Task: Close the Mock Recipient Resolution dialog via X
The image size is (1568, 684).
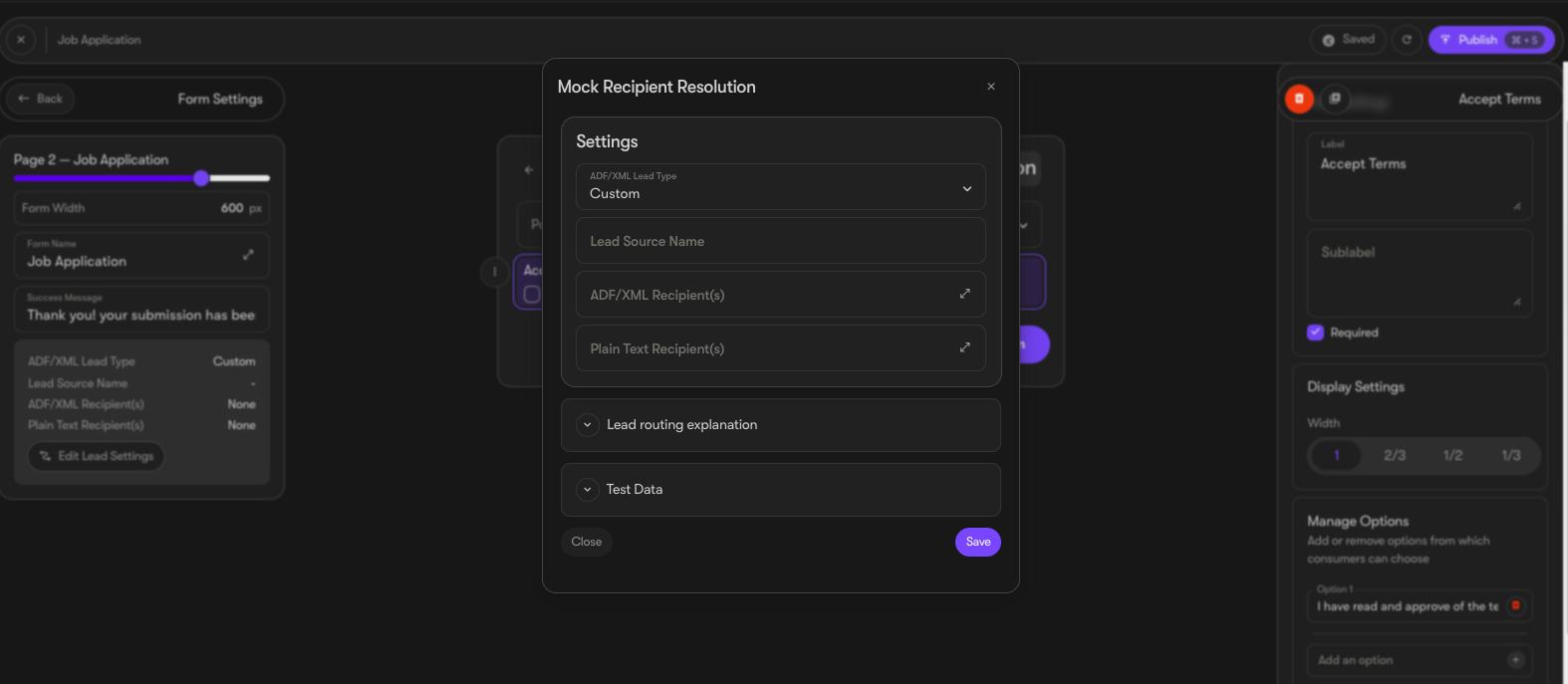Action: [991, 87]
